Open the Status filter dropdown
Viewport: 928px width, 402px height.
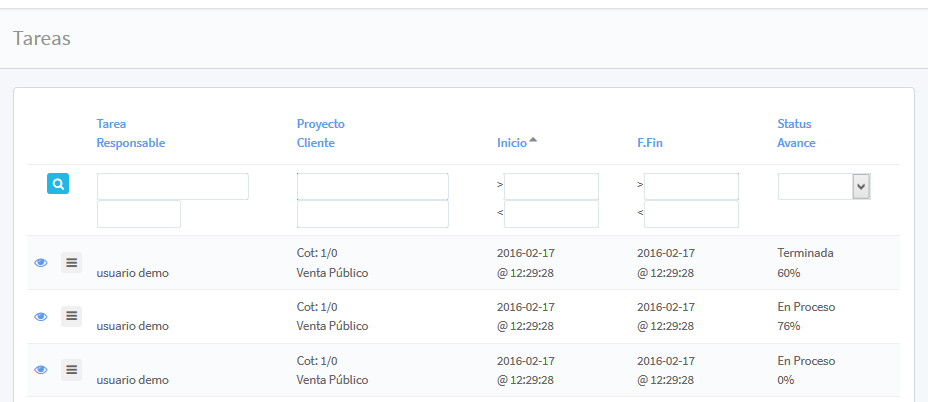point(823,186)
